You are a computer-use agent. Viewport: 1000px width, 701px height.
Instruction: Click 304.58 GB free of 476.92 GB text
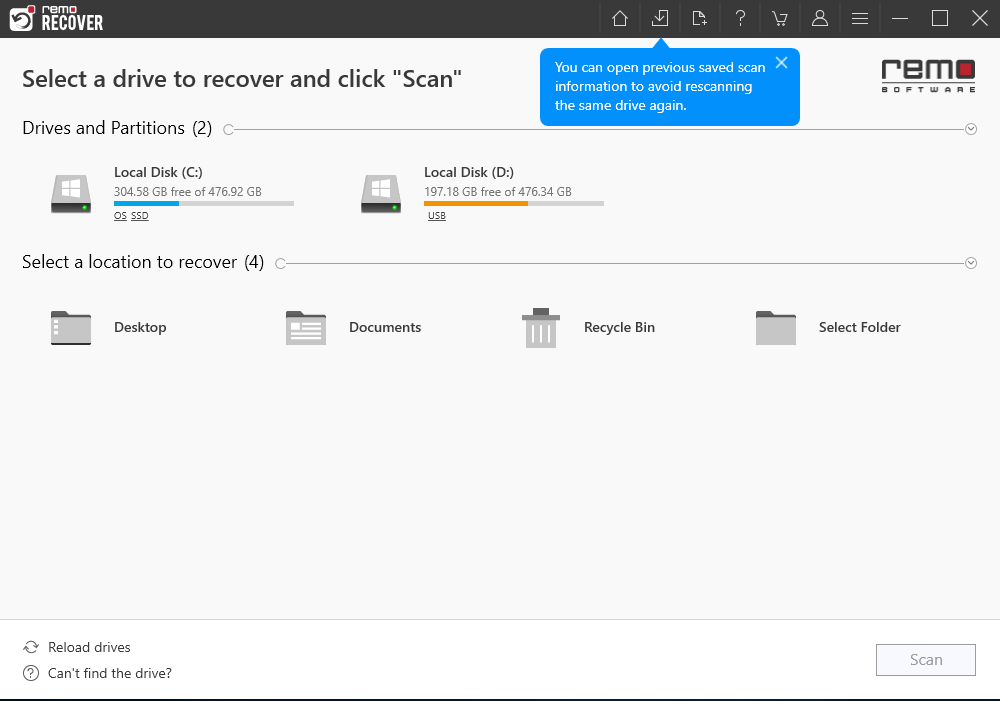tap(188, 191)
